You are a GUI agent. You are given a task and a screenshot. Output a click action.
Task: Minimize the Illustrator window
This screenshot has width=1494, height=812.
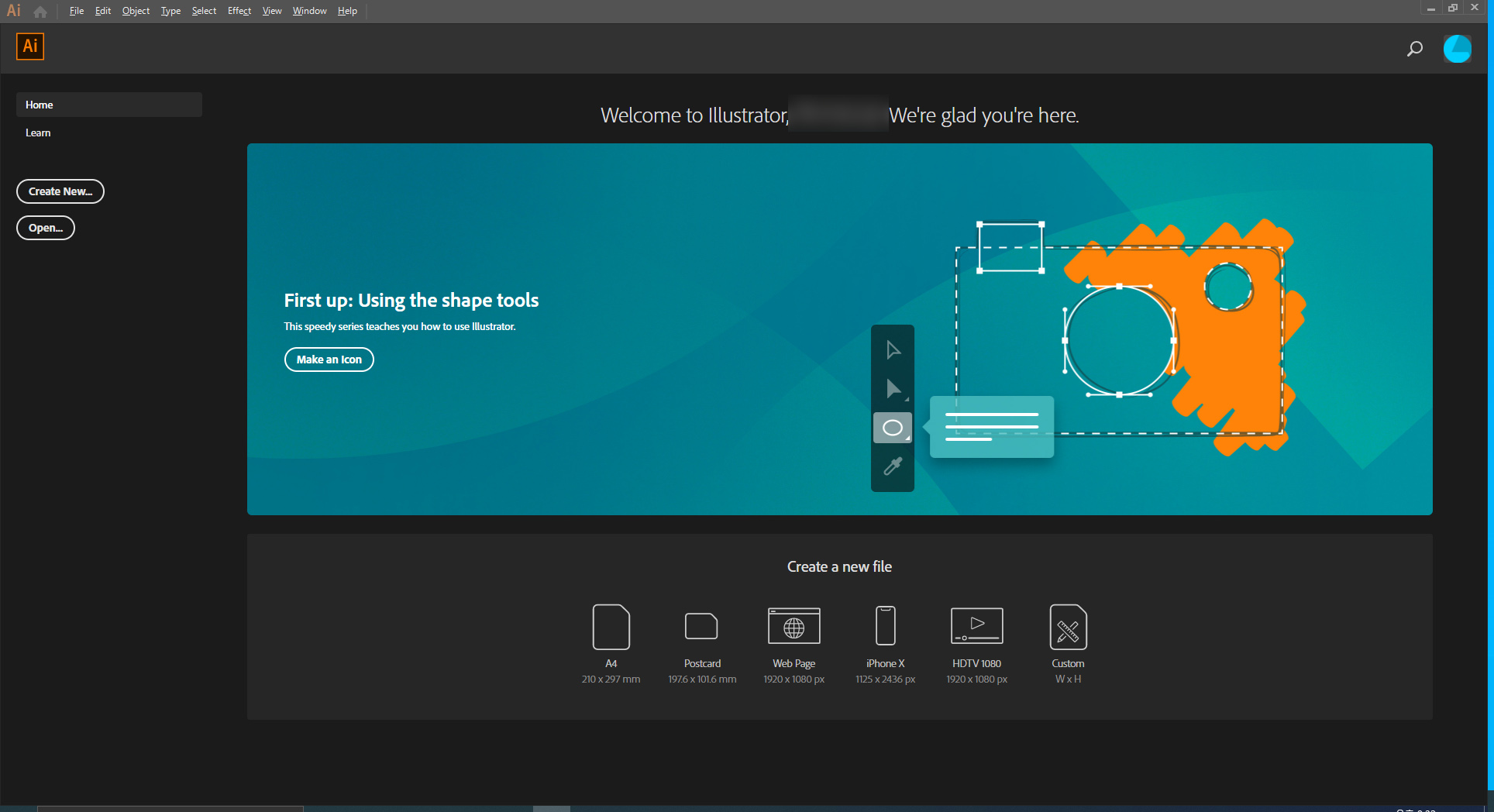click(x=1431, y=8)
